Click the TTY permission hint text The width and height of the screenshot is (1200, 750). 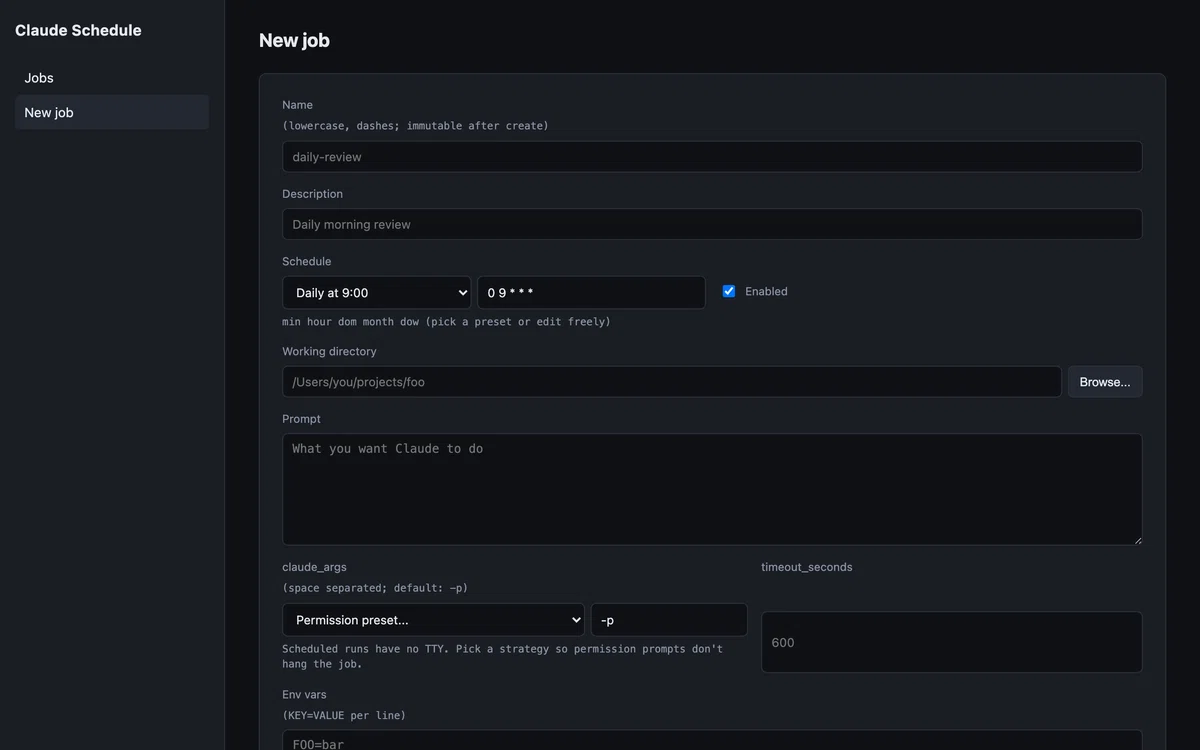(502, 656)
